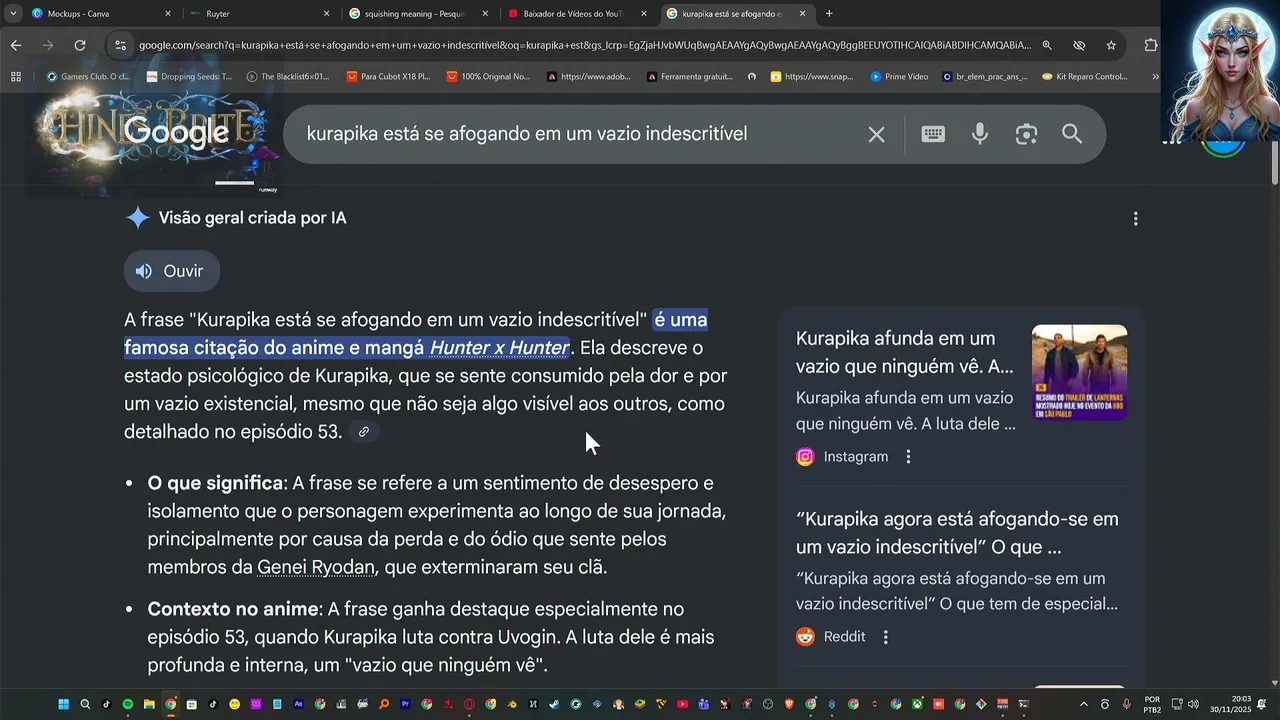
Task: Open Google Lens image search
Action: click(1026, 134)
